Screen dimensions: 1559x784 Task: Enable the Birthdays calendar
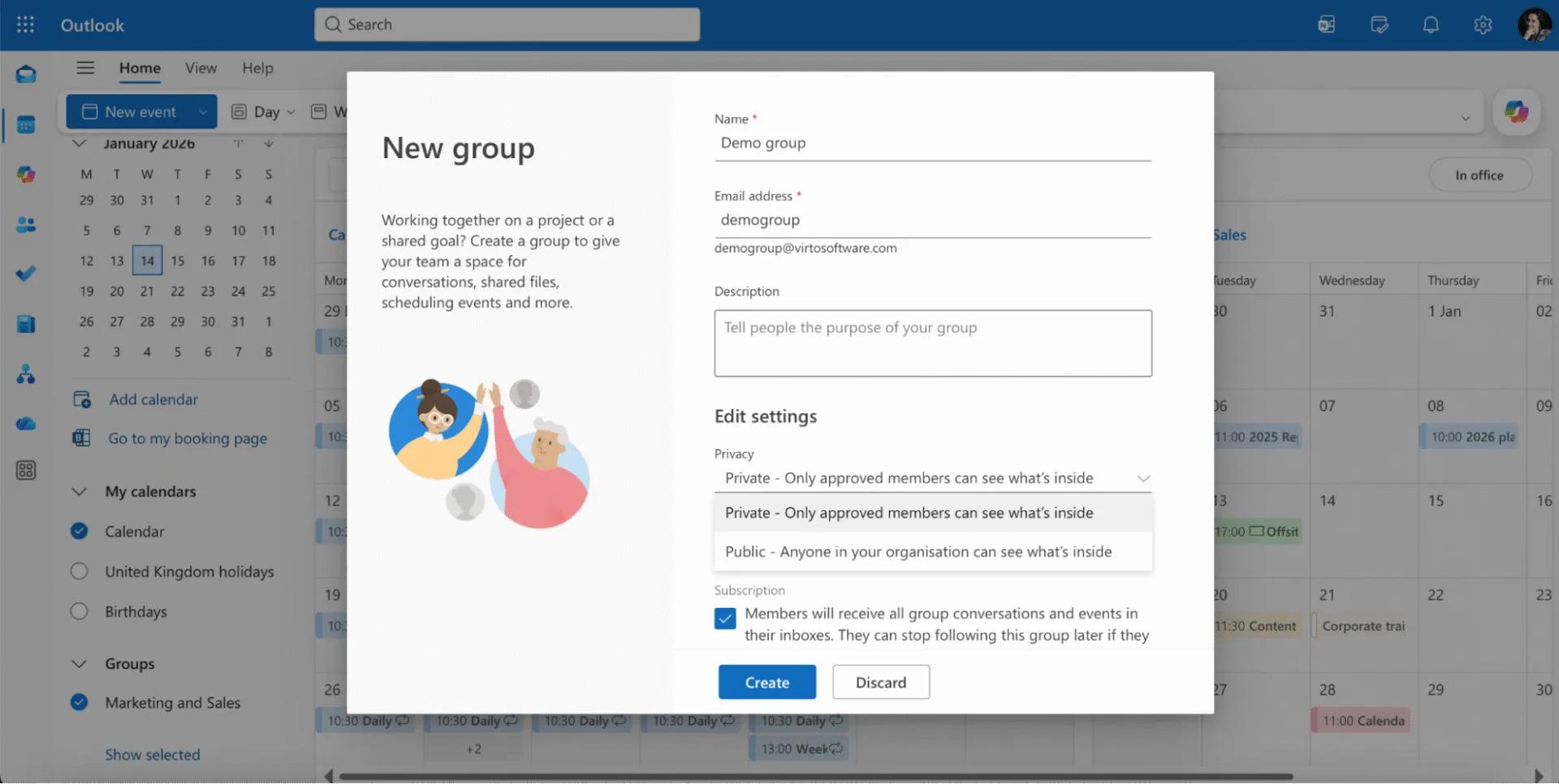pos(79,611)
